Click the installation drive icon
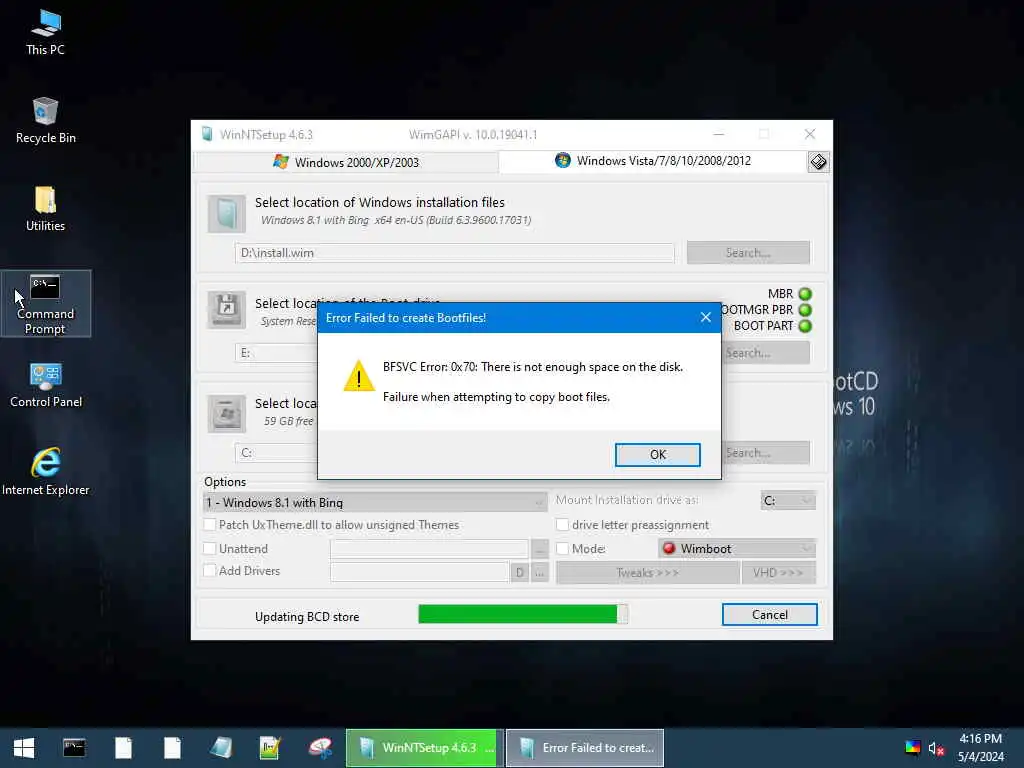1024x768 pixels. [x=227, y=413]
